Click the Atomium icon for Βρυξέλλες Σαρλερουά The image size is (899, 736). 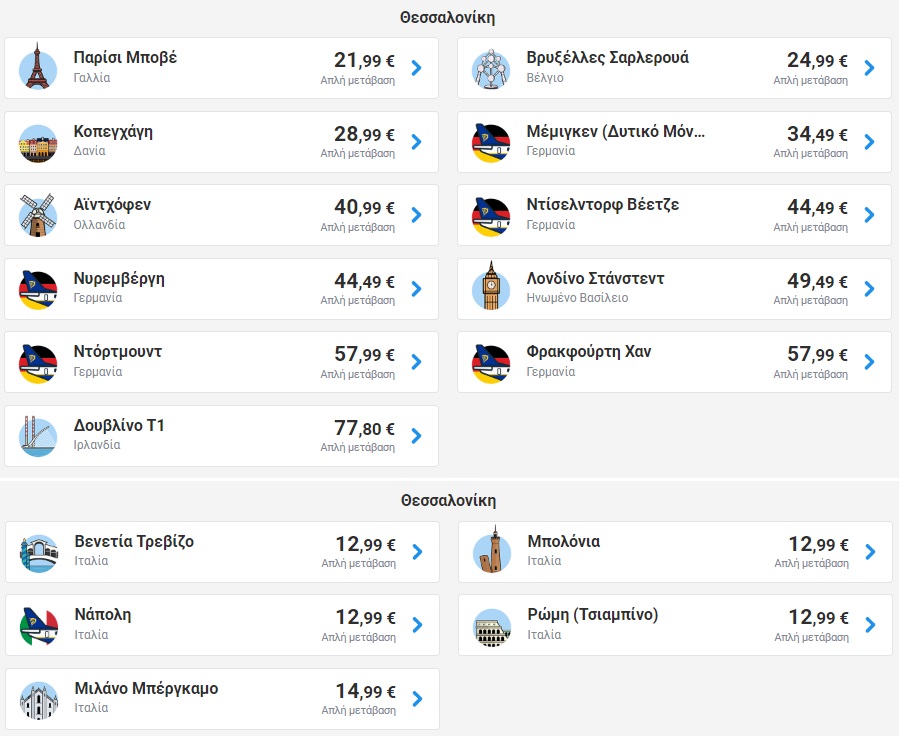tap(491, 69)
